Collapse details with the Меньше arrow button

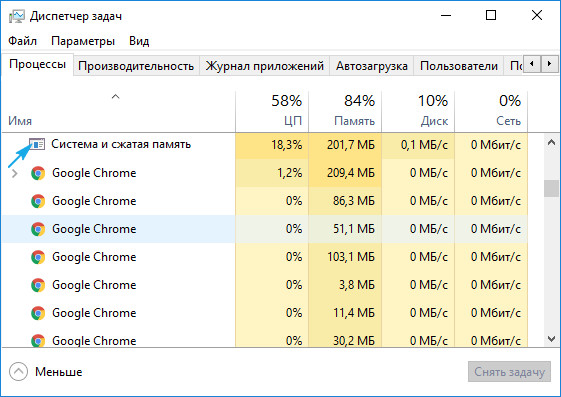pos(18,372)
